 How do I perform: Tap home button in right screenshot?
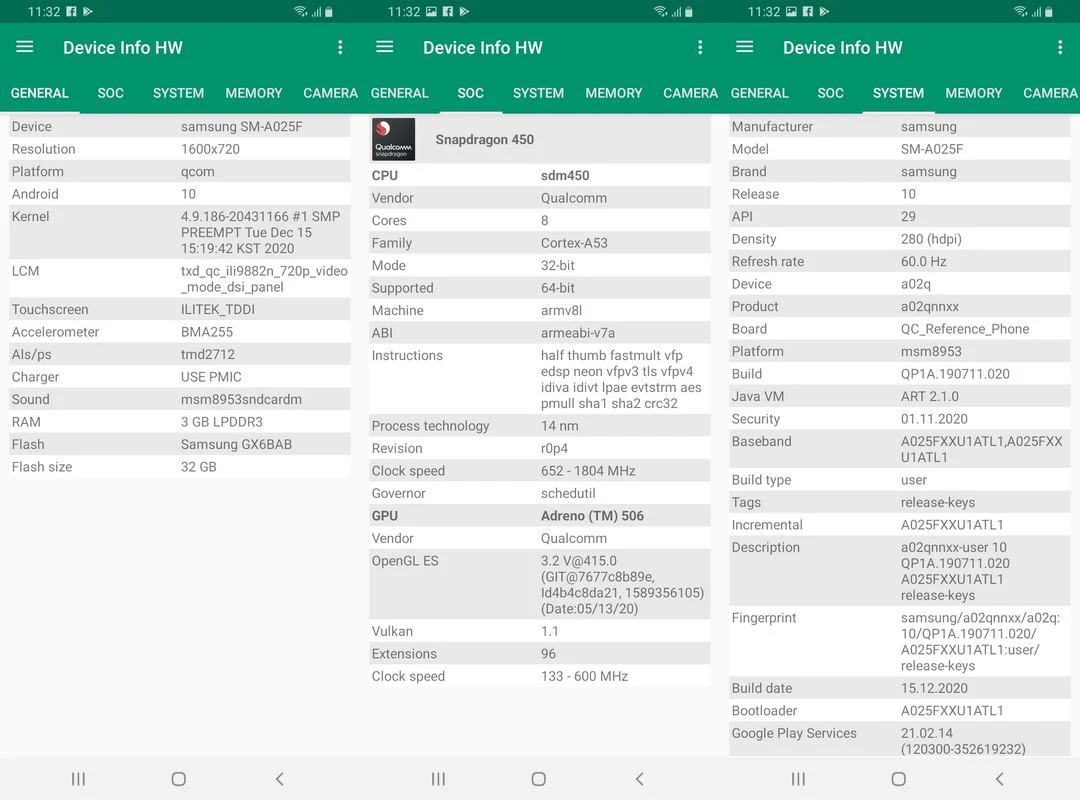coord(898,779)
